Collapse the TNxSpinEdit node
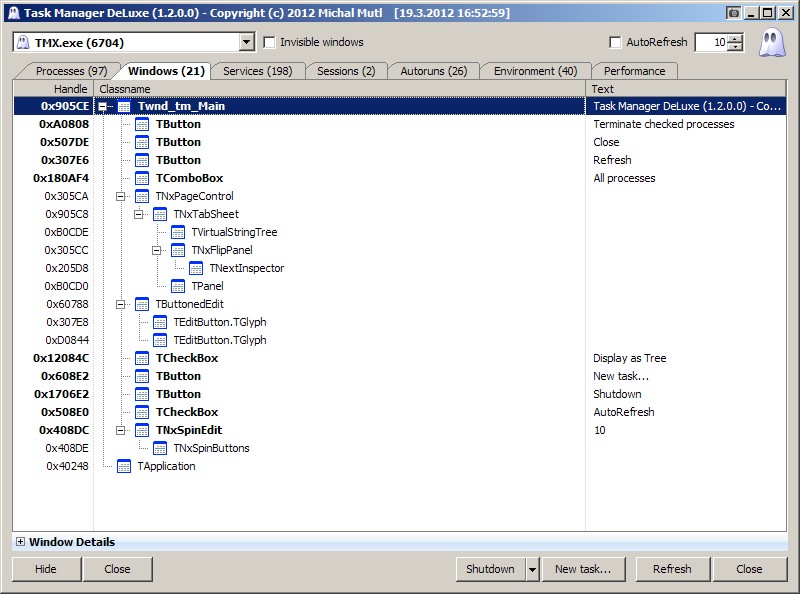Image resolution: width=800 pixels, height=594 pixels. pyautogui.click(x=120, y=430)
